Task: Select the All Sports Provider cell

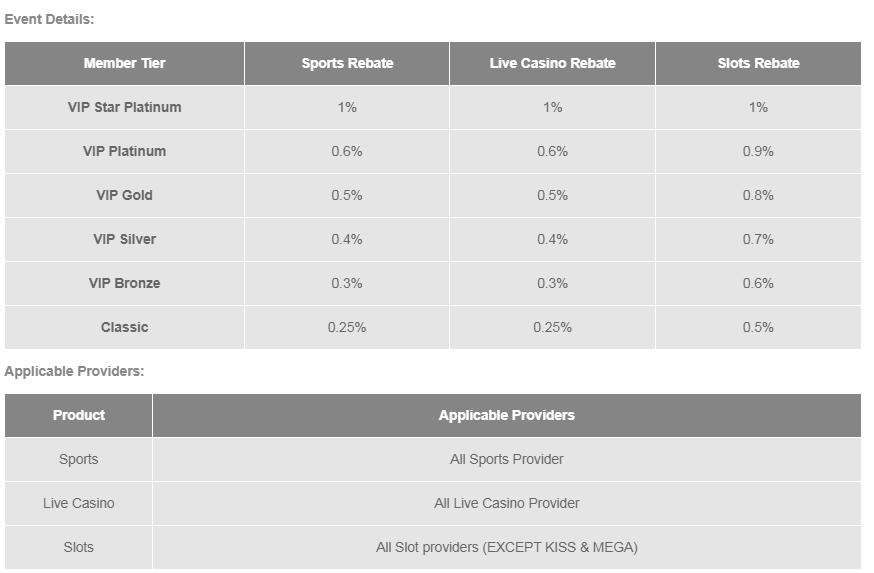Action: [x=506, y=459]
